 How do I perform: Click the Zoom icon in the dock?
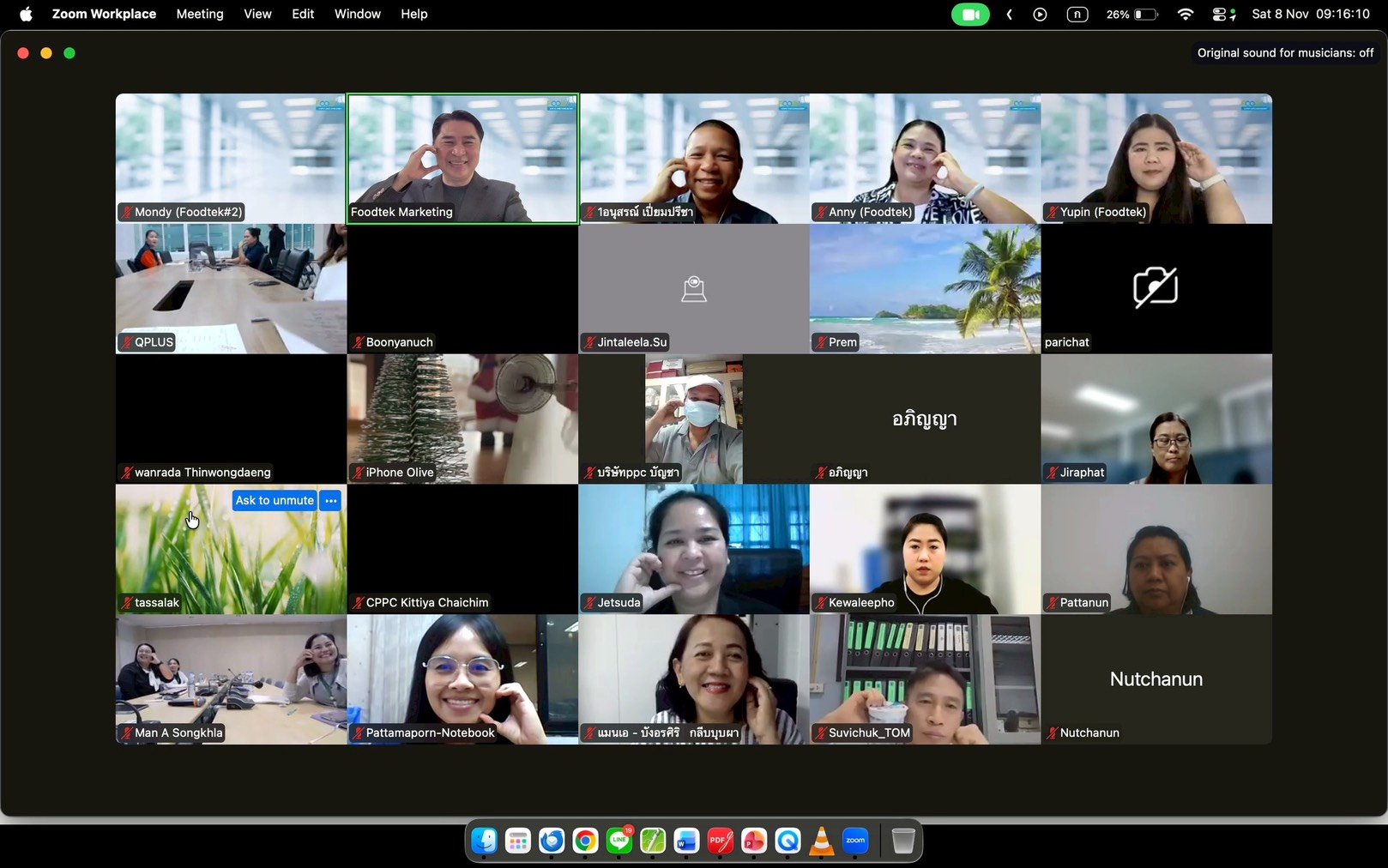coord(855,841)
